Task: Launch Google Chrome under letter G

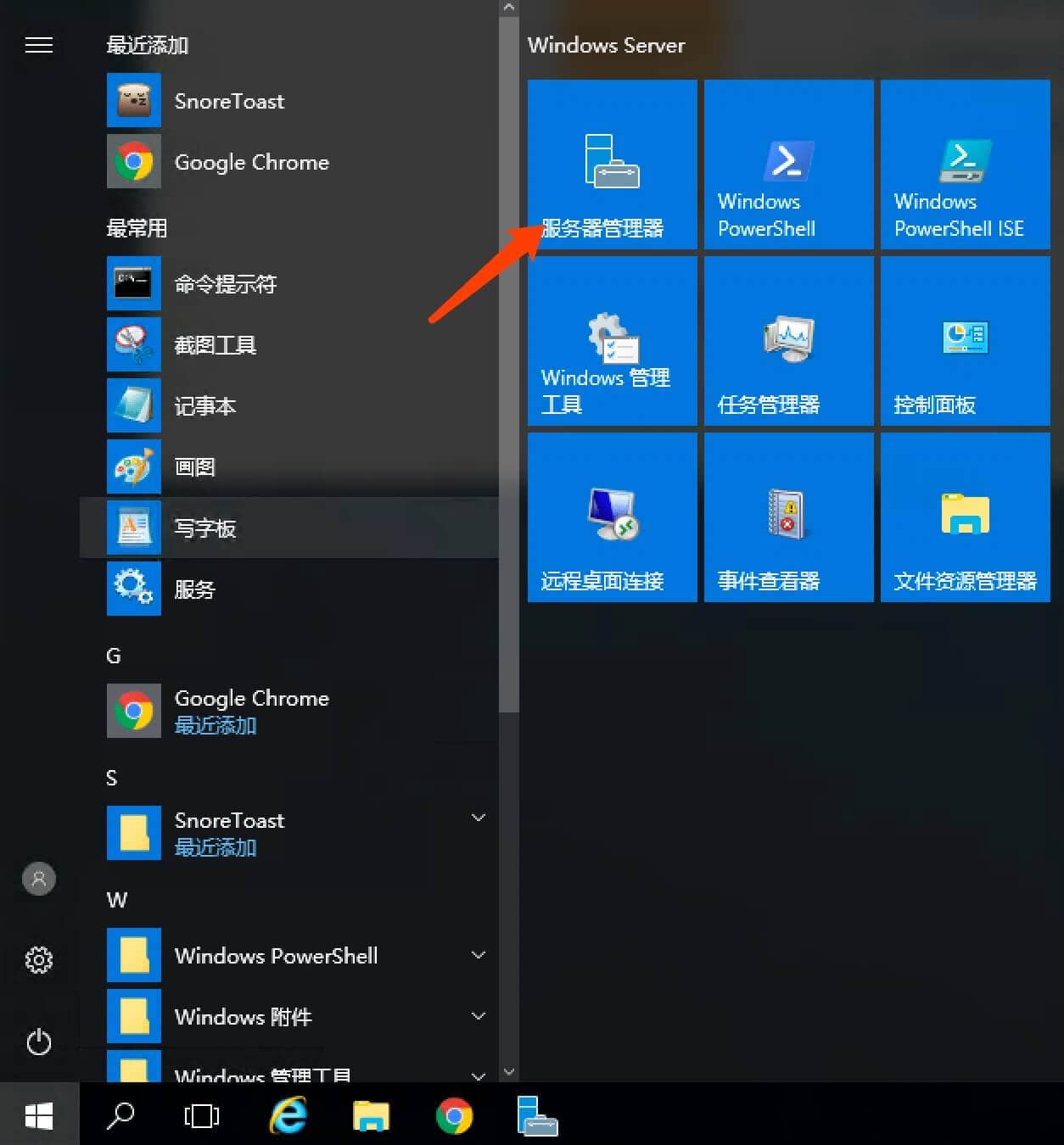Action: [288, 711]
